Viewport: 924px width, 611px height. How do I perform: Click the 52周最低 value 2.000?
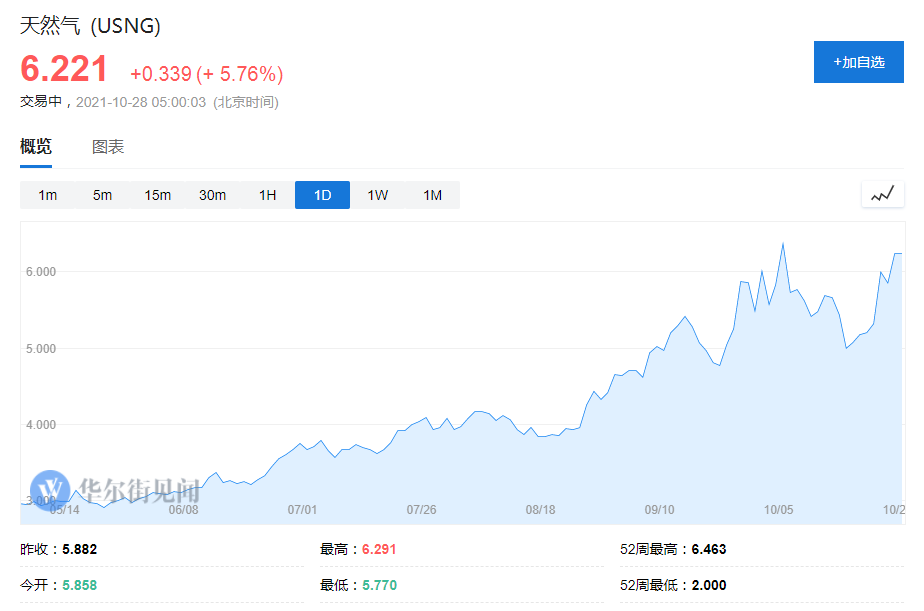pos(708,585)
